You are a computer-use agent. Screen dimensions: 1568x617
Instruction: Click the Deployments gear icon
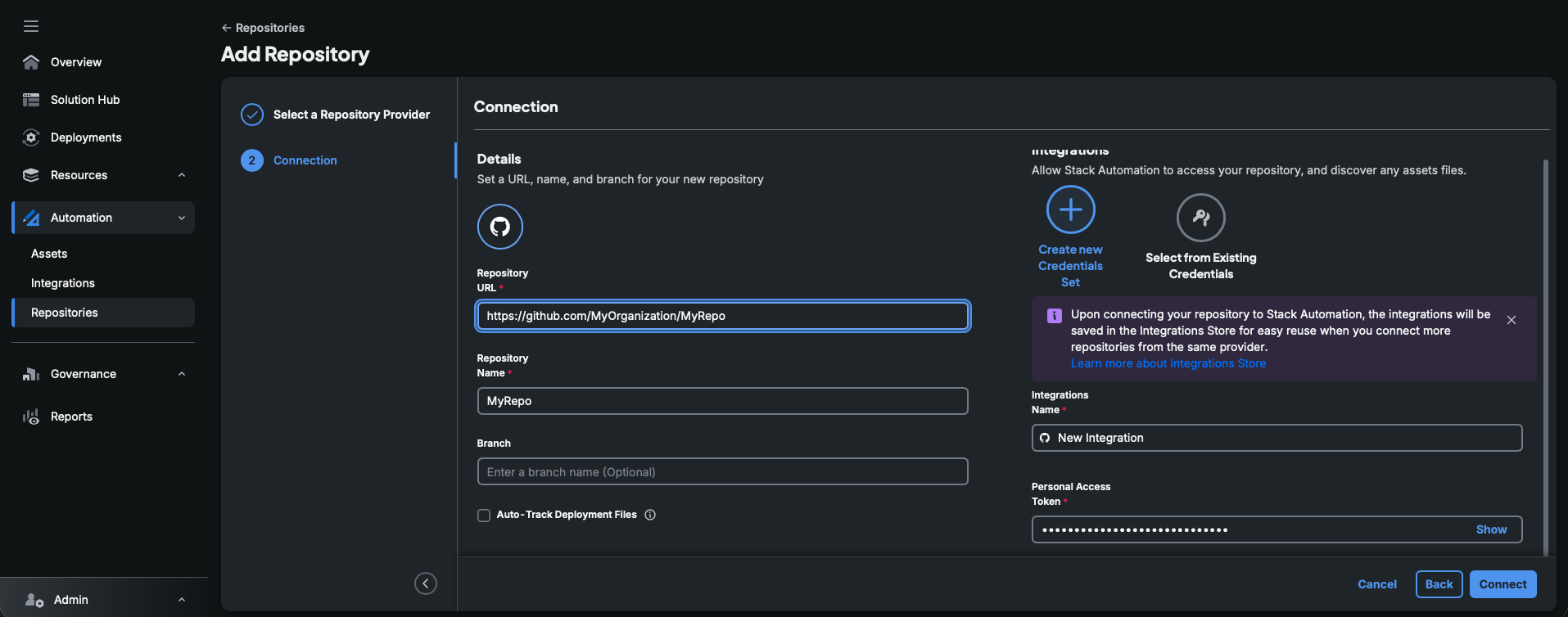(31, 137)
